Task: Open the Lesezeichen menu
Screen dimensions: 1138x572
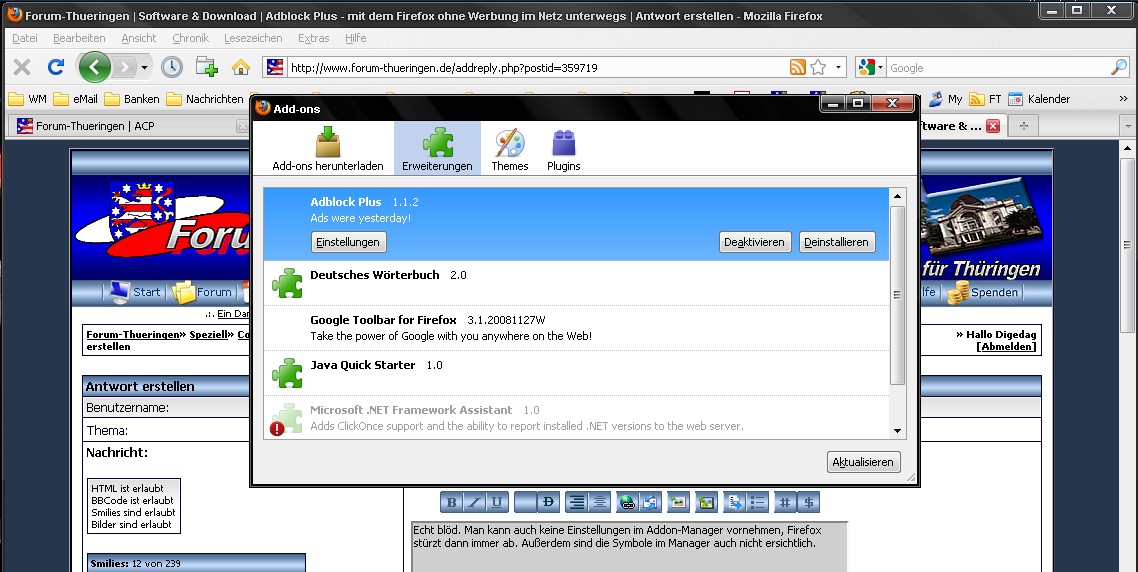Action: click(253, 38)
